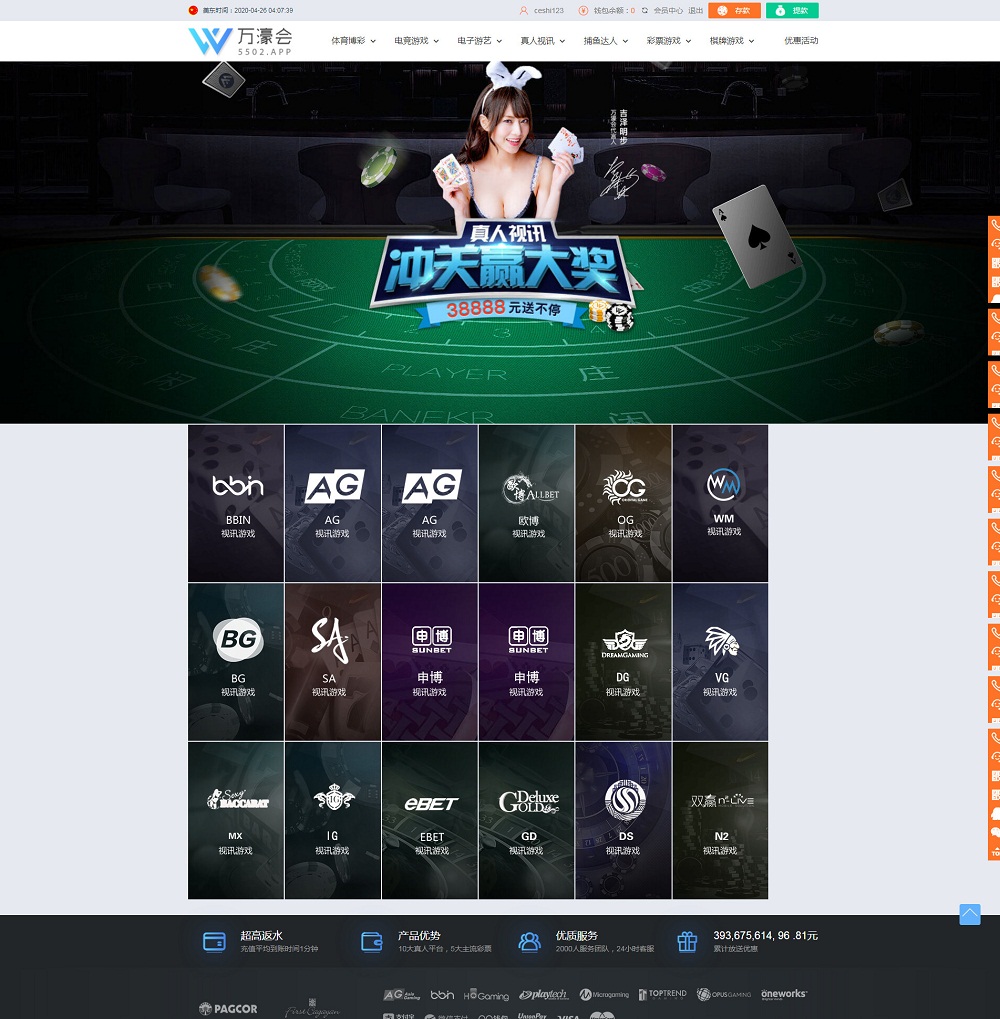The image size is (1000, 1019).
Task: Click the green 提款 withdraw button
Action: pos(792,11)
